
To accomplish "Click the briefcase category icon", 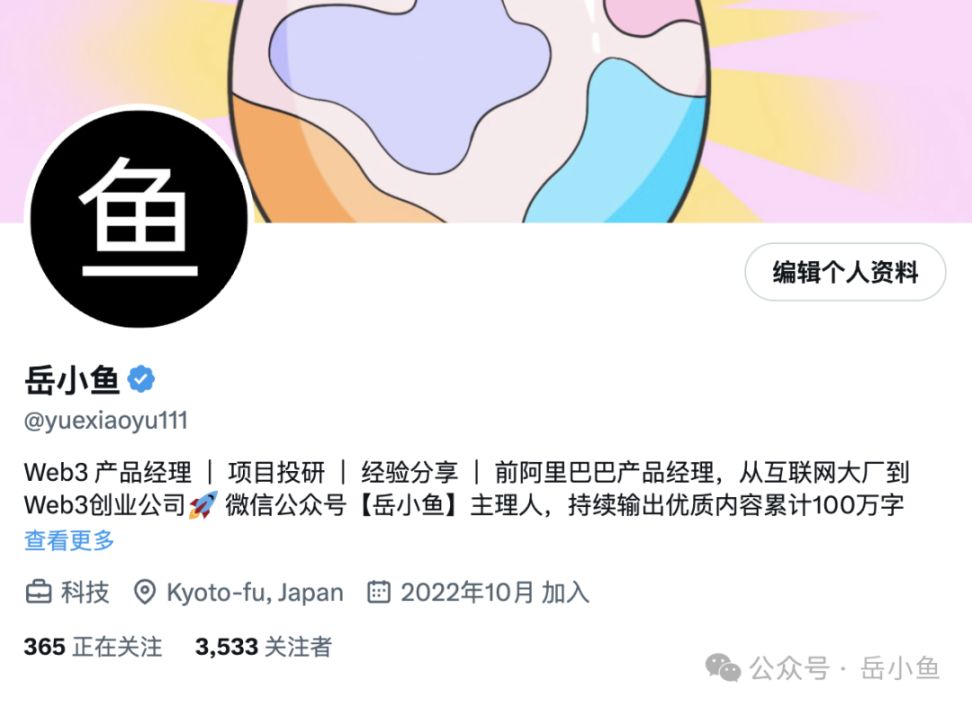I will click(38, 592).
